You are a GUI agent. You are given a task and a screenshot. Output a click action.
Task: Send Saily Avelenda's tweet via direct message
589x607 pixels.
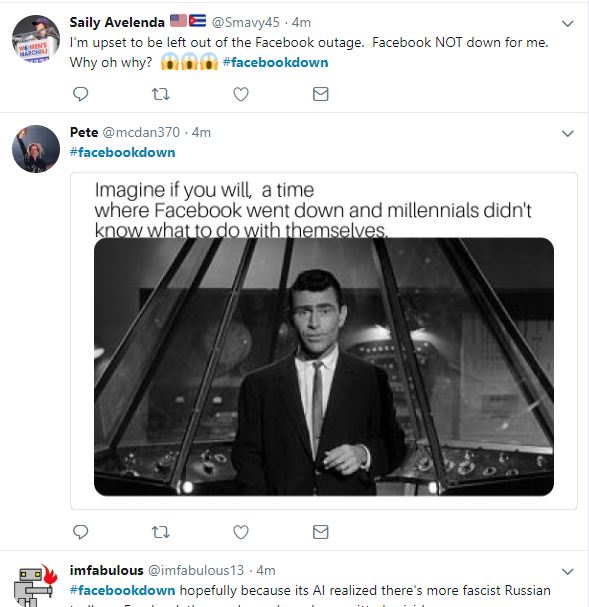(x=320, y=94)
